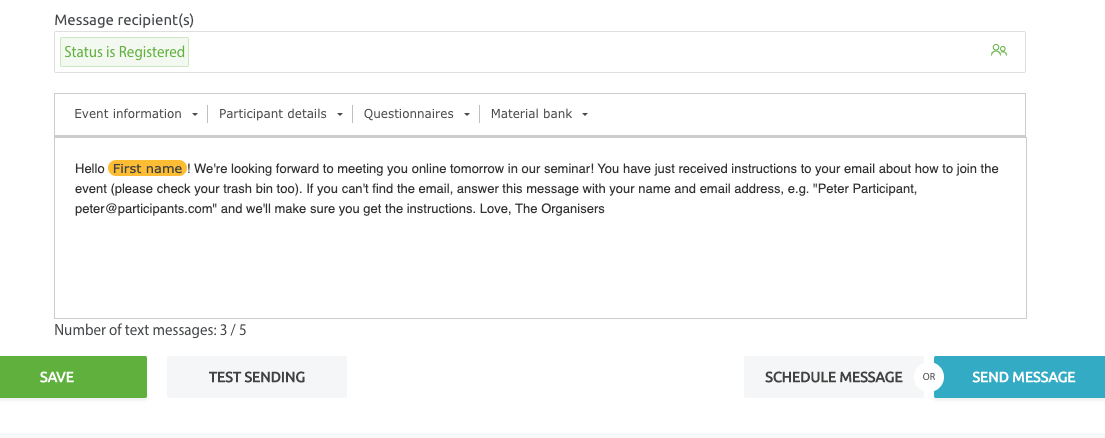Viewport: 1105px width, 438px height.
Task: Click the 'Number of text messages' counter
Action: coord(150,330)
